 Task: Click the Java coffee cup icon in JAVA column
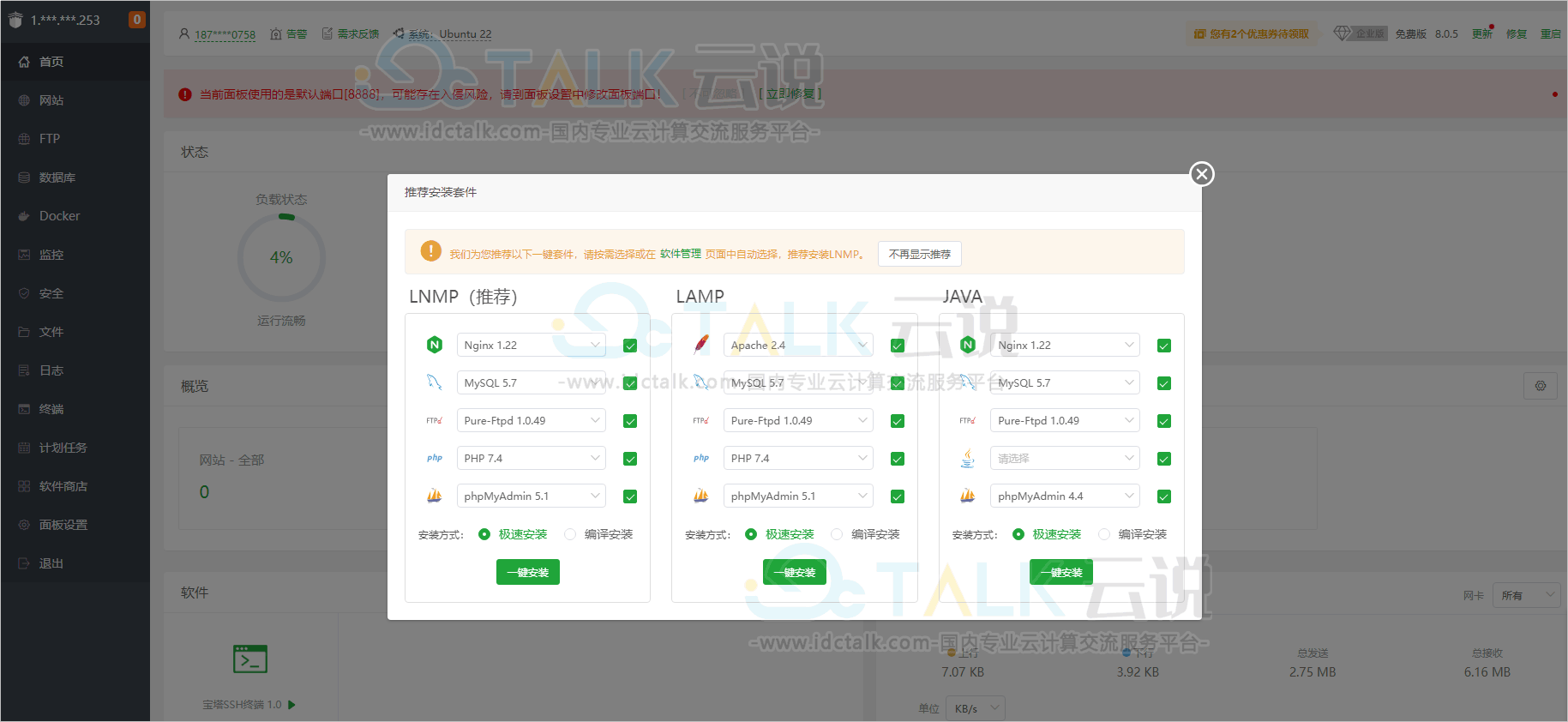(x=968, y=458)
